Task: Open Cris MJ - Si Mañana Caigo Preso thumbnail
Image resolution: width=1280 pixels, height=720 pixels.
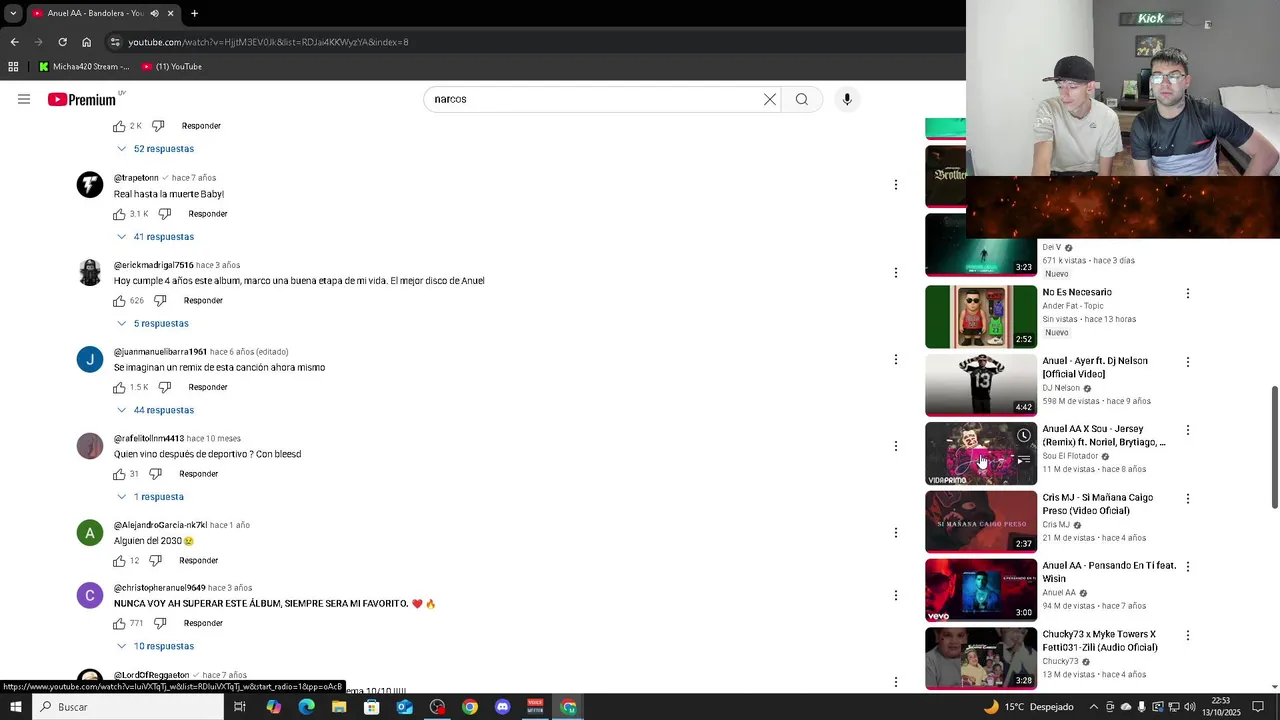Action: [981, 521]
